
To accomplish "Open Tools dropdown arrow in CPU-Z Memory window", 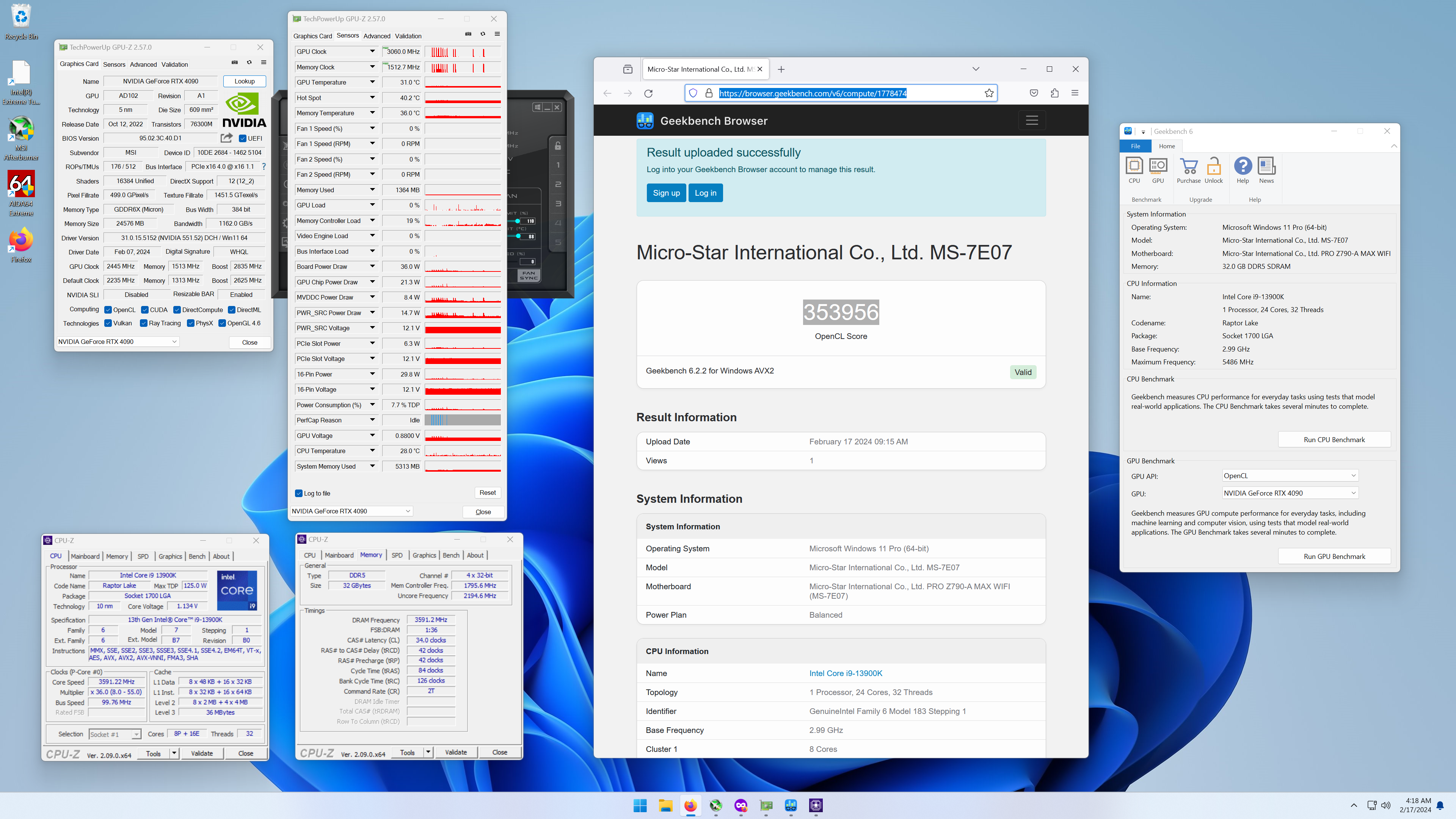I will tap(428, 752).
